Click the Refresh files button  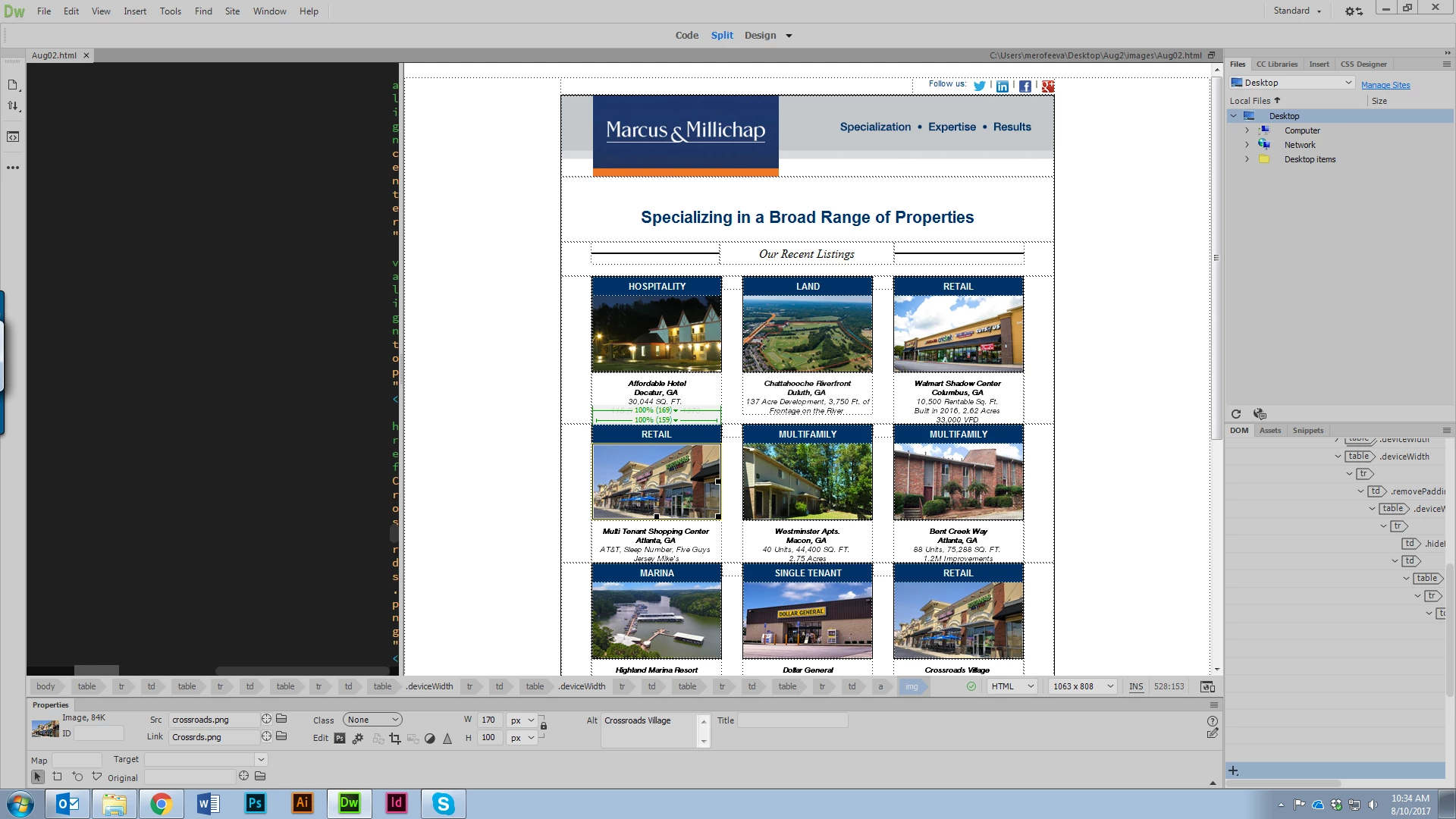pyautogui.click(x=1236, y=414)
